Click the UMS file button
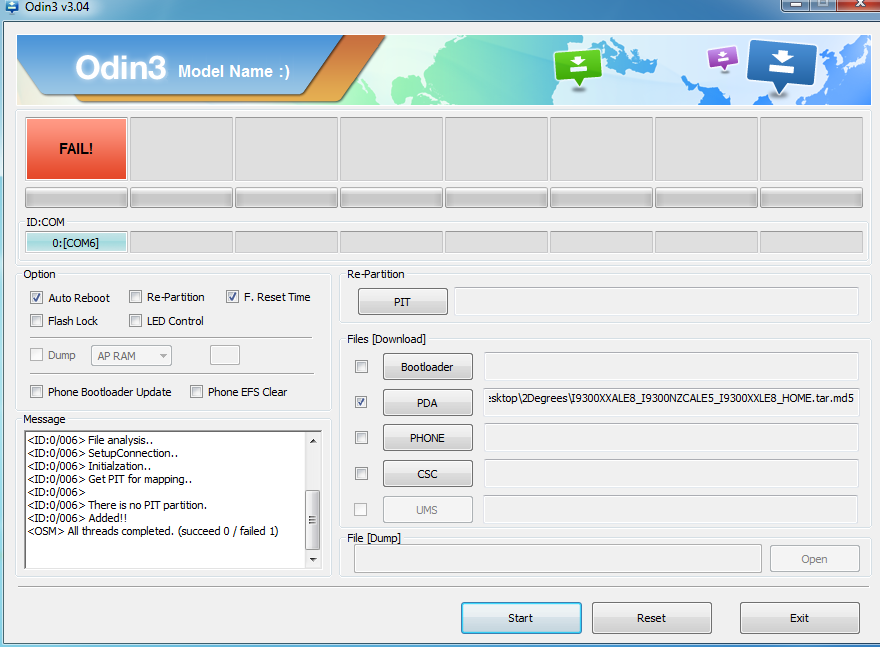This screenshot has width=880, height=647. pyautogui.click(x=428, y=510)
